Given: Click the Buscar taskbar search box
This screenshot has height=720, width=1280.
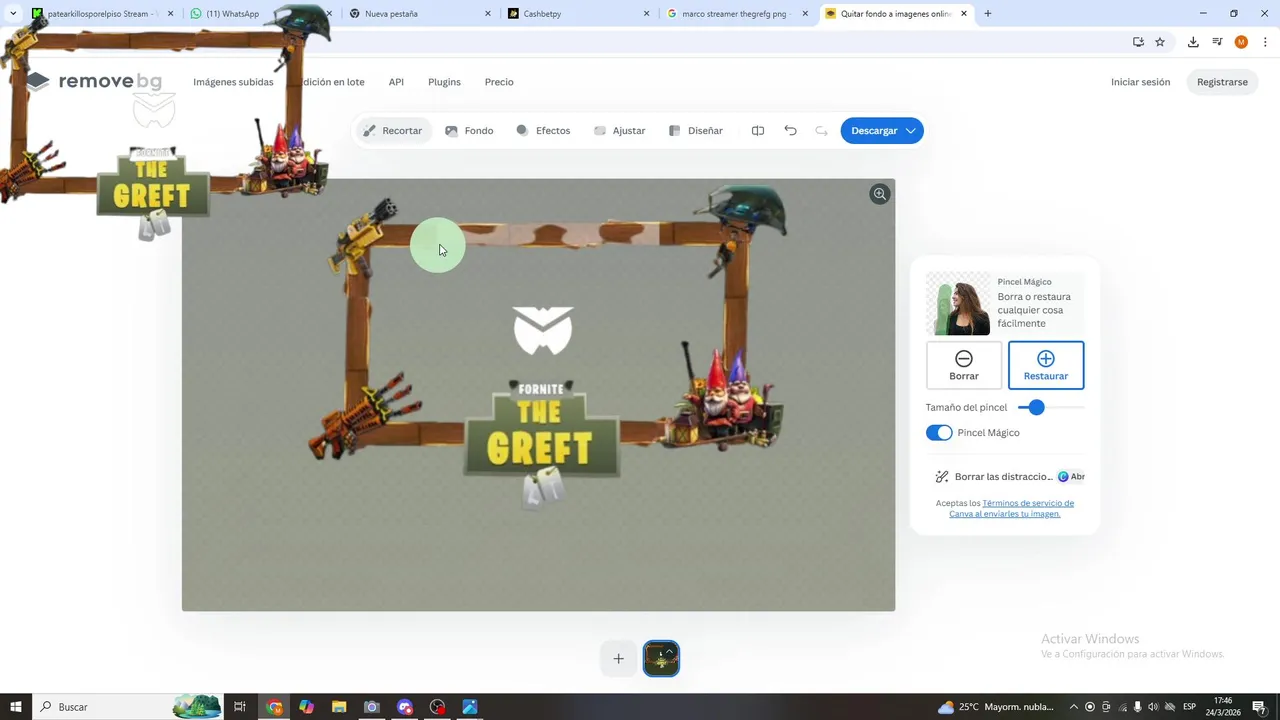Looking at the screenshot, I should [128, 707].
